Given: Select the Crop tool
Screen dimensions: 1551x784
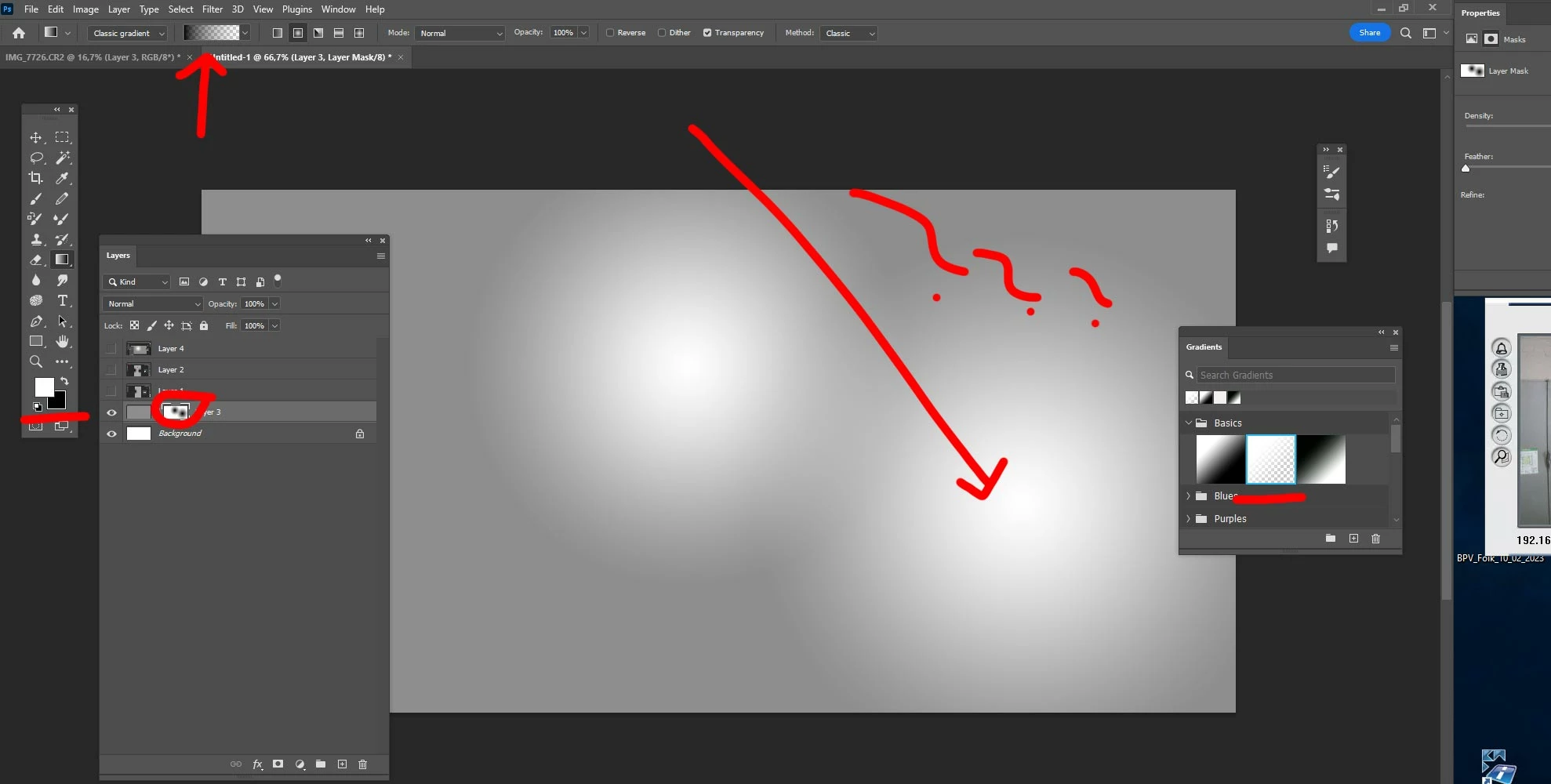Looking at the screenshot, I should [x=36, y=178].
